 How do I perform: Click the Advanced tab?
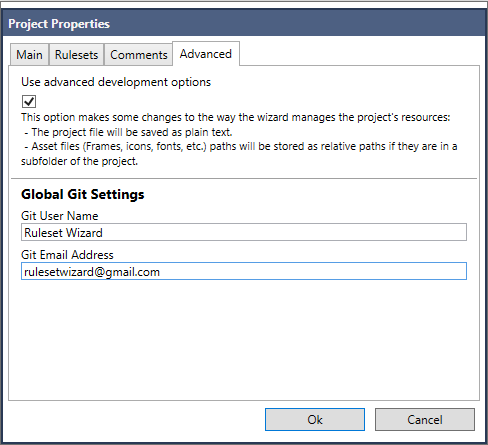pos(206,54)
